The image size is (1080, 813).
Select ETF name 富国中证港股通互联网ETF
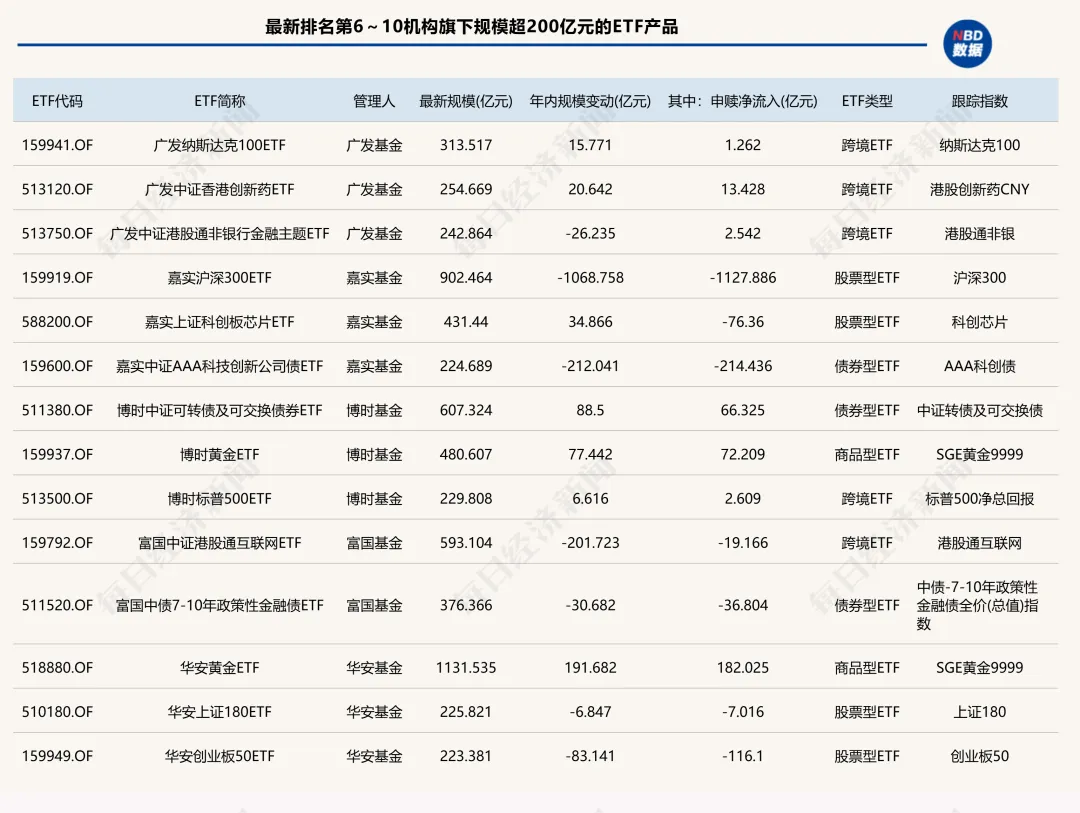(x=220, y=542)
